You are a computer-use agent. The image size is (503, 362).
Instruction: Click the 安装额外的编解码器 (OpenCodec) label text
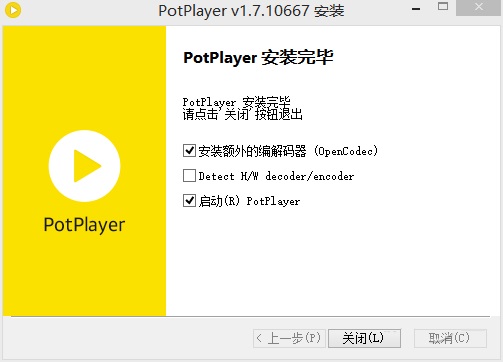[288, 151]
